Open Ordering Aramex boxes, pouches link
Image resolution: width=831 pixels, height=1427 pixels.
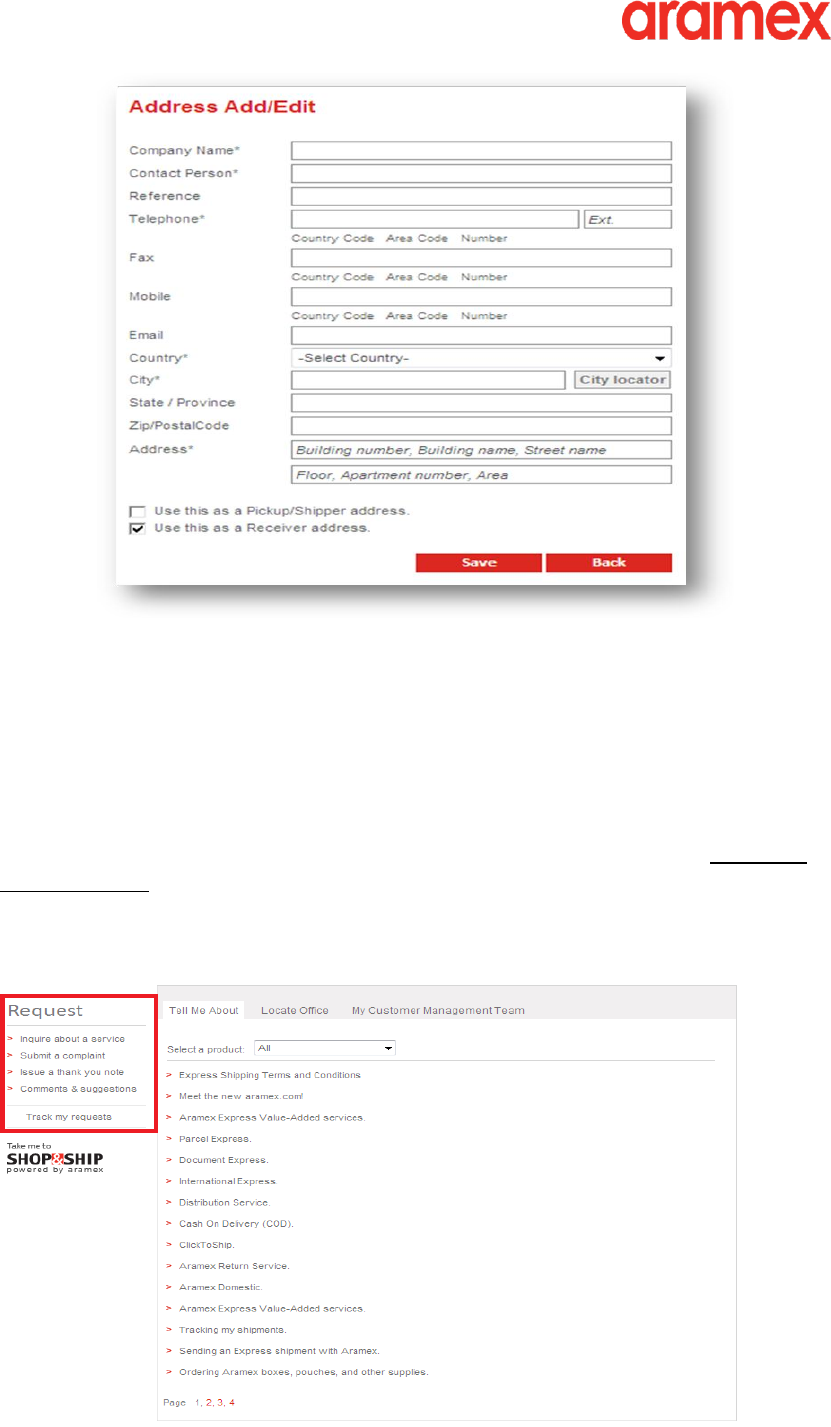(304, 1372)
